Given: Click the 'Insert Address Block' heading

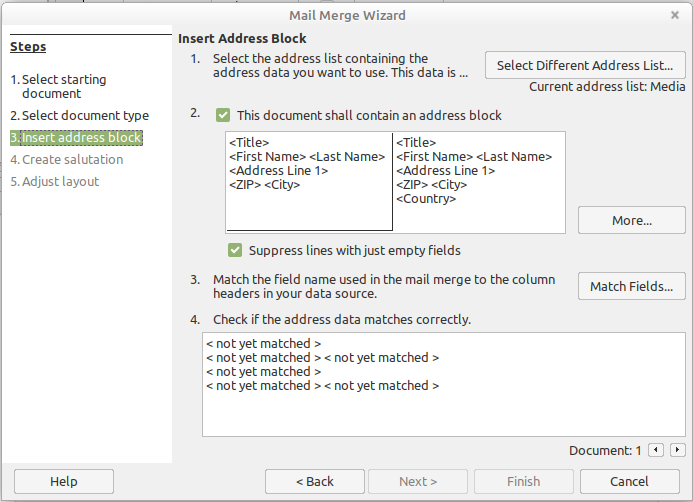Looking at the screenshot, I should pyautogui.click(x=242, y=38).
